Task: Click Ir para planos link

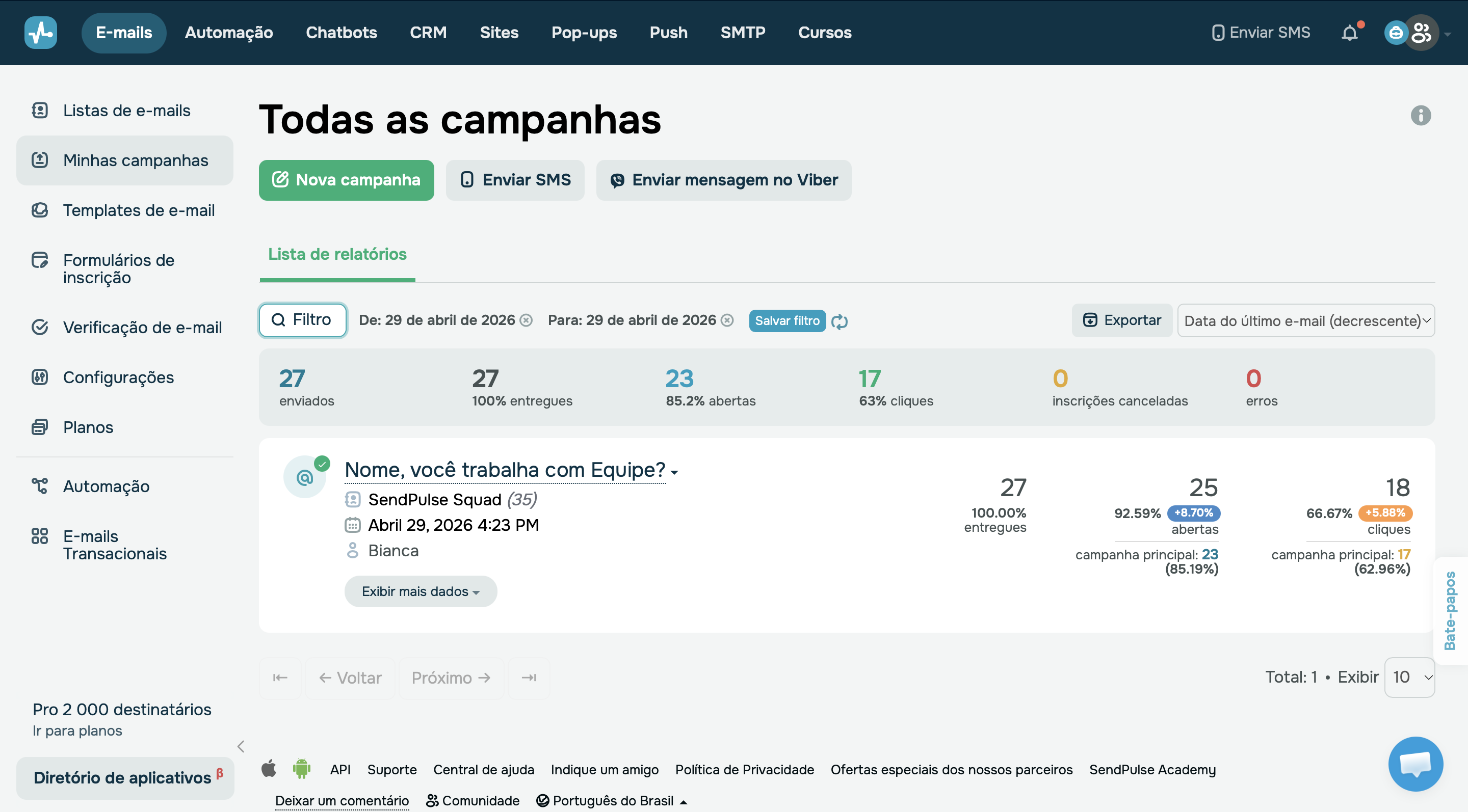Action: (x=77, y=730)
